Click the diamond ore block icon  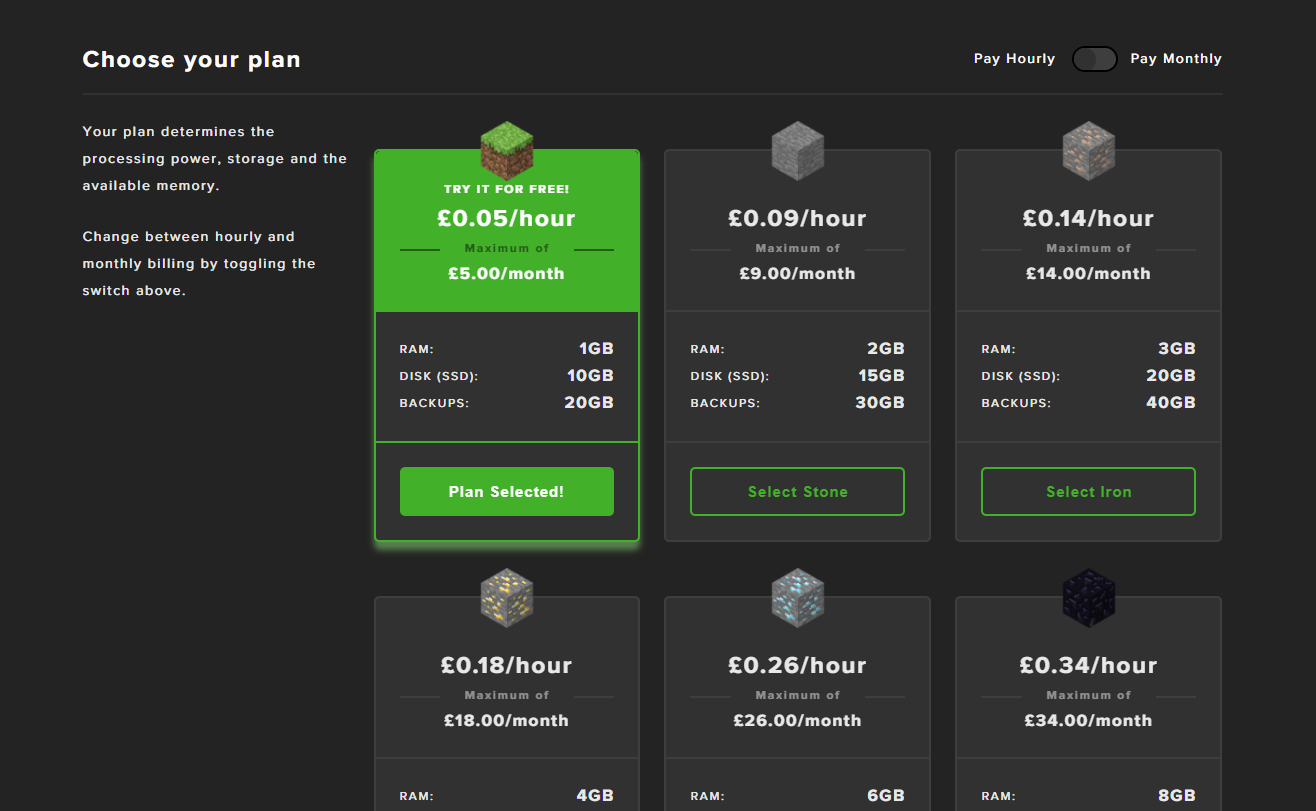pos(798,597)
